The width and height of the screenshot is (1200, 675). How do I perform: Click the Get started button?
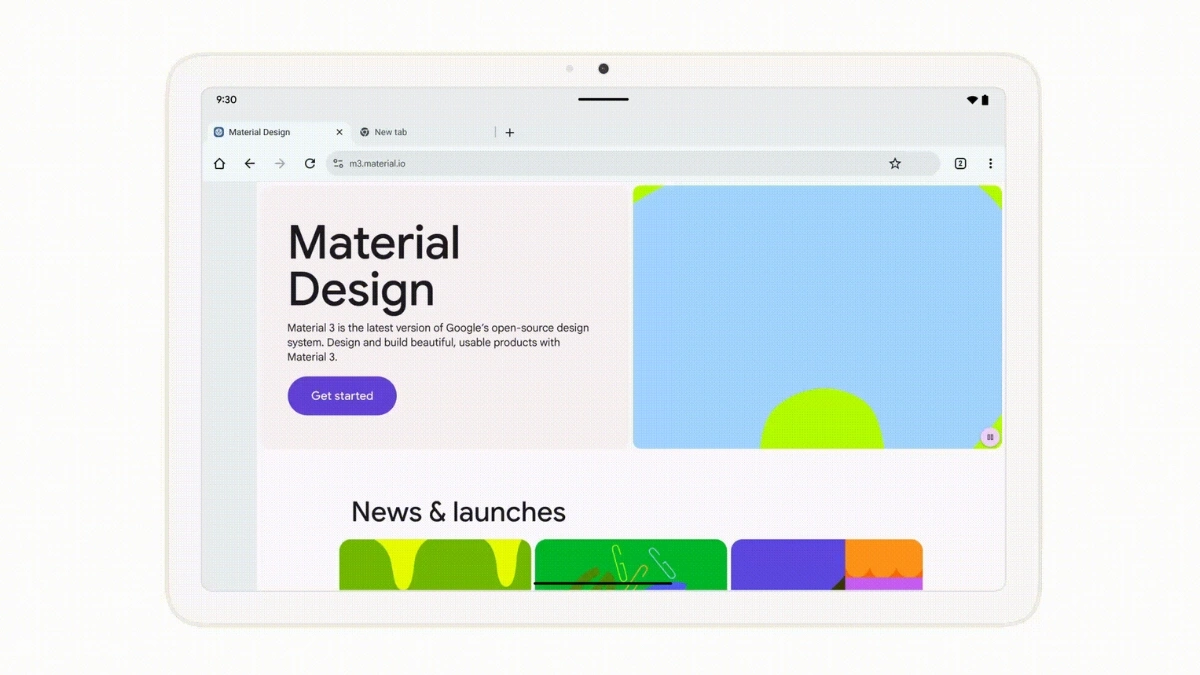click(x=341, y=395)
